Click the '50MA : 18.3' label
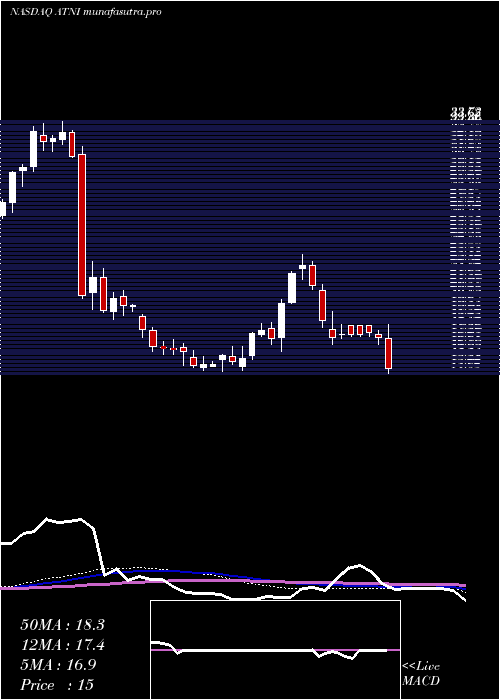The image size is (500, 700). tap(62, 625)
